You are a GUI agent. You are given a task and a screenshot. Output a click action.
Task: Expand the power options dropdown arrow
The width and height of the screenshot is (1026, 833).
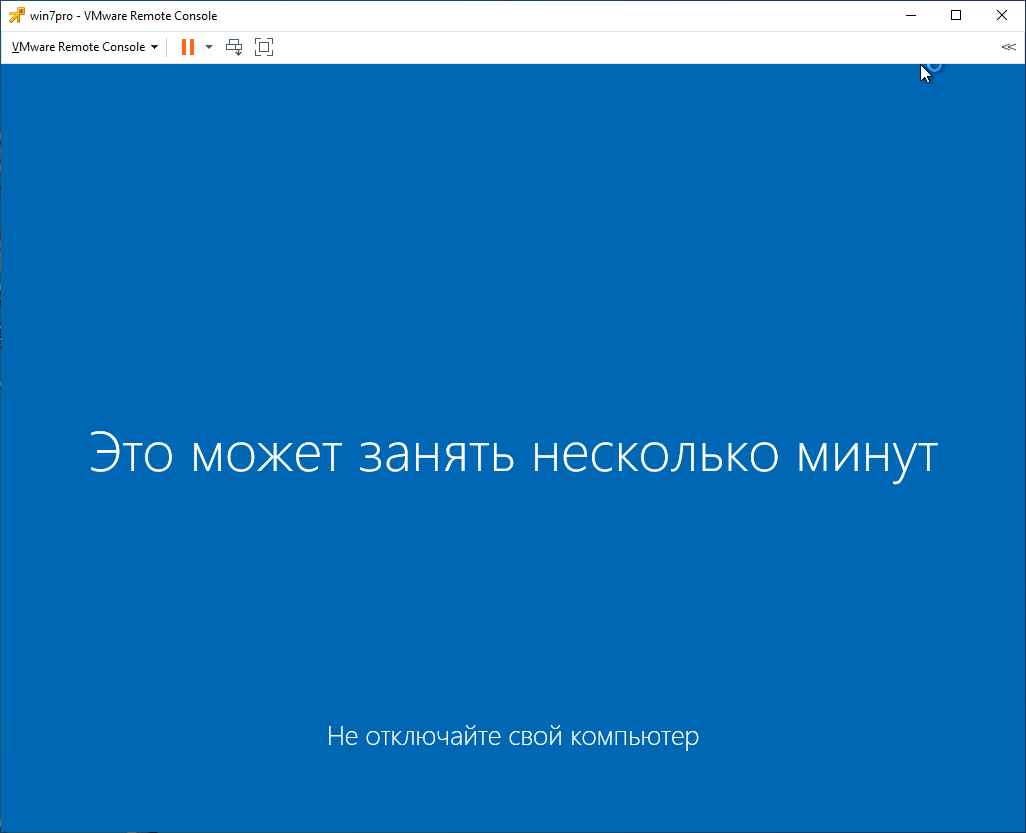(x=209, y=47)
